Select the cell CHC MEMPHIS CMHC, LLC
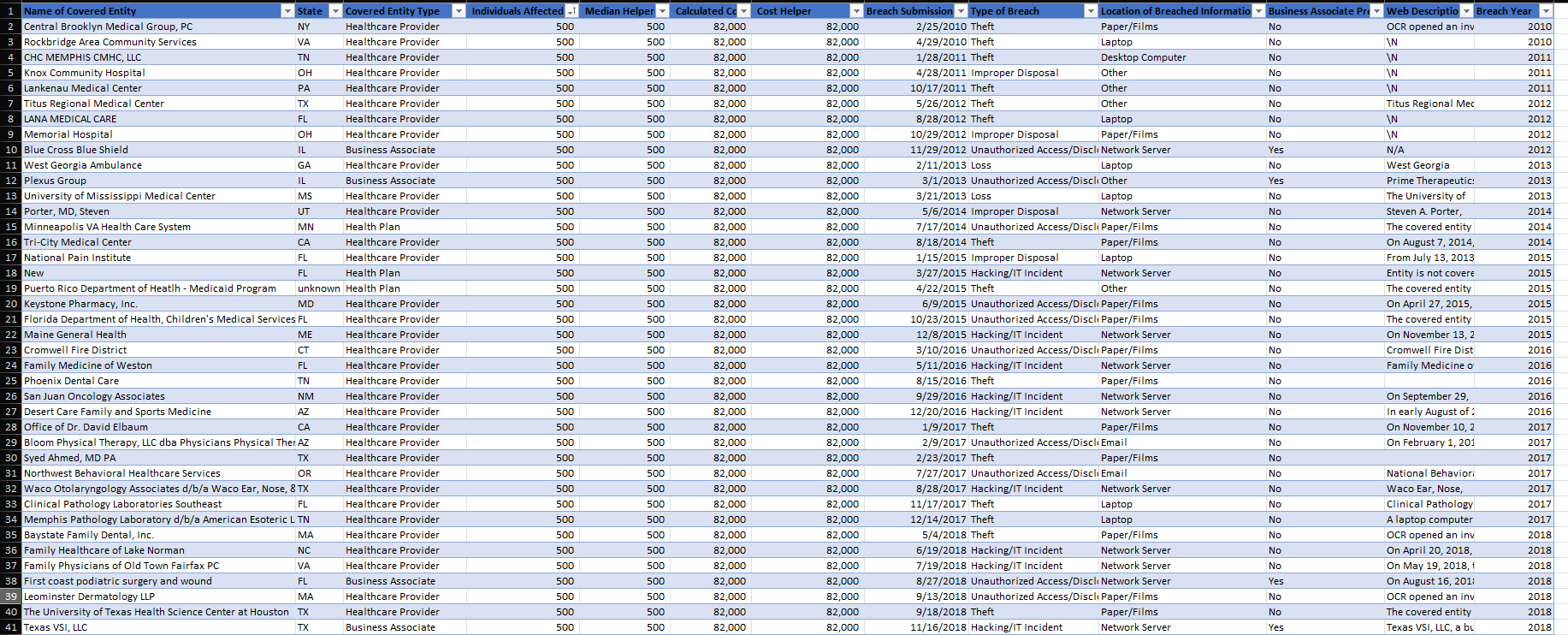 click(158, 57)
